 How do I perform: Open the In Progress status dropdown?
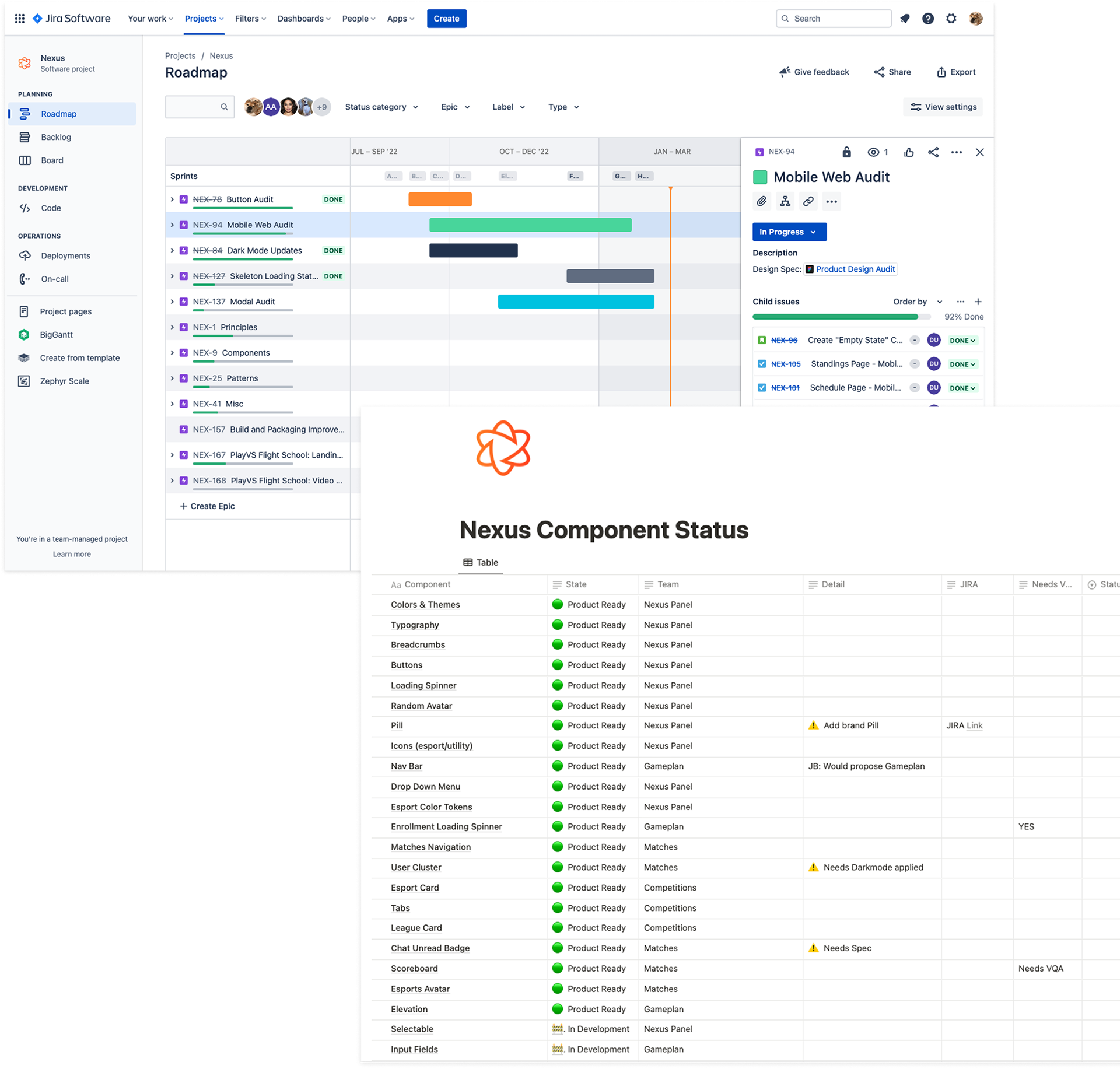coord(789,232)
